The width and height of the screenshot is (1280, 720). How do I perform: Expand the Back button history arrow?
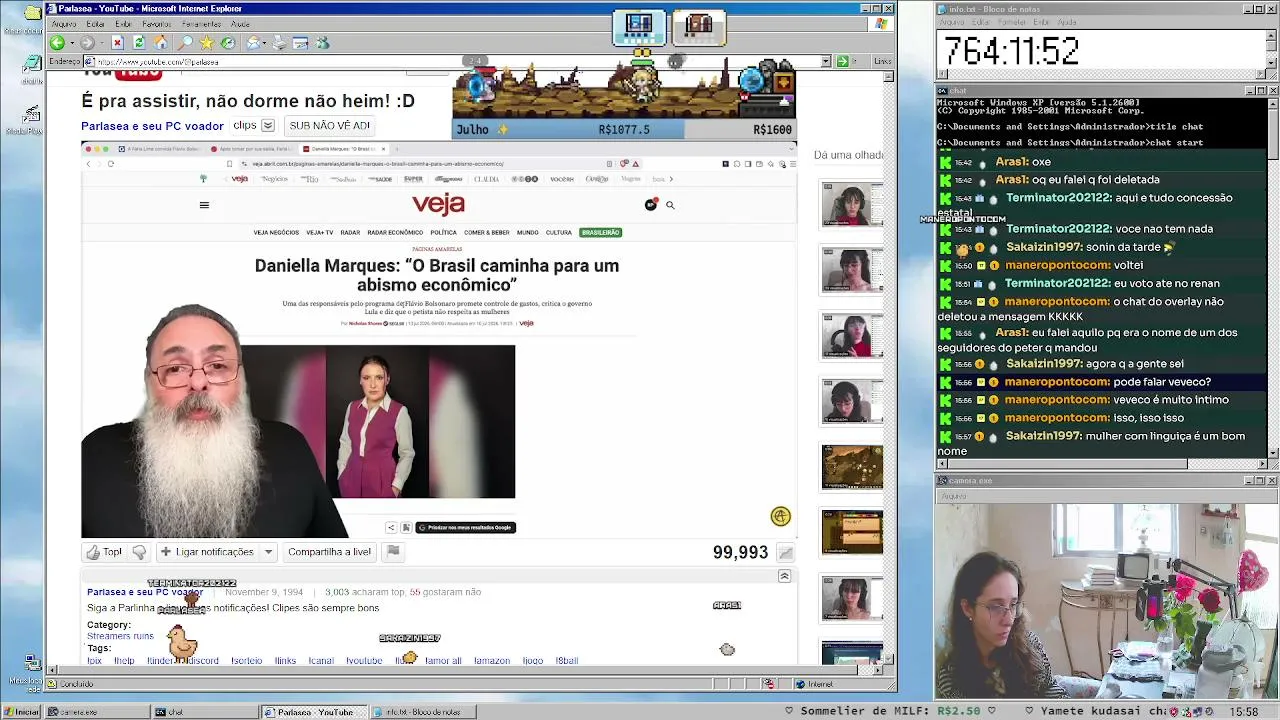click(x=70, y=43)
